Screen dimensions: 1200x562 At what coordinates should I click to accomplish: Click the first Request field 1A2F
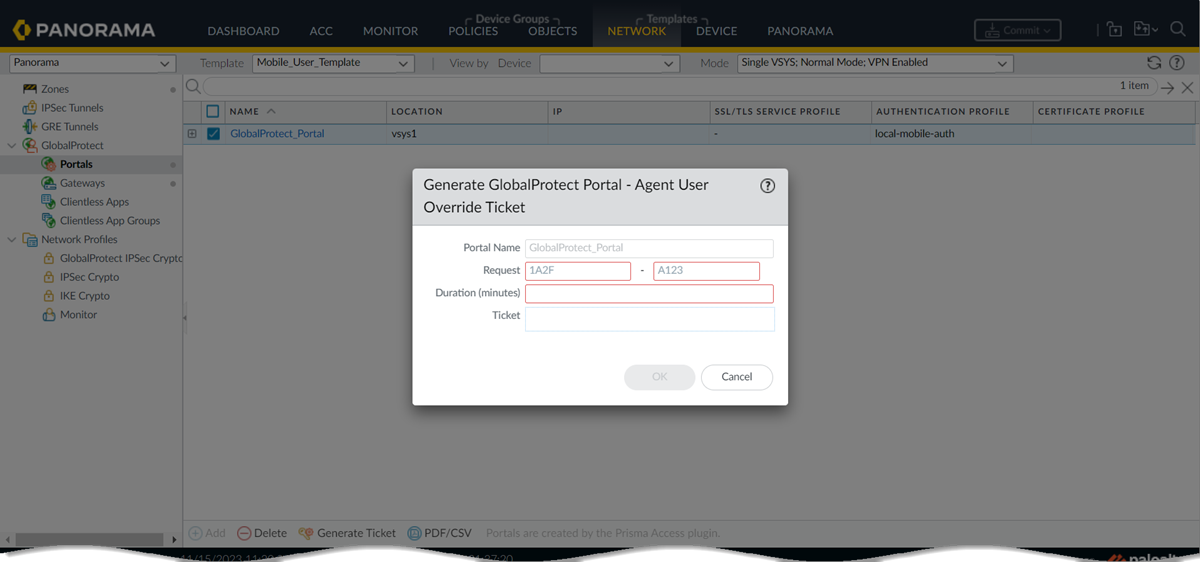point(578,271)
